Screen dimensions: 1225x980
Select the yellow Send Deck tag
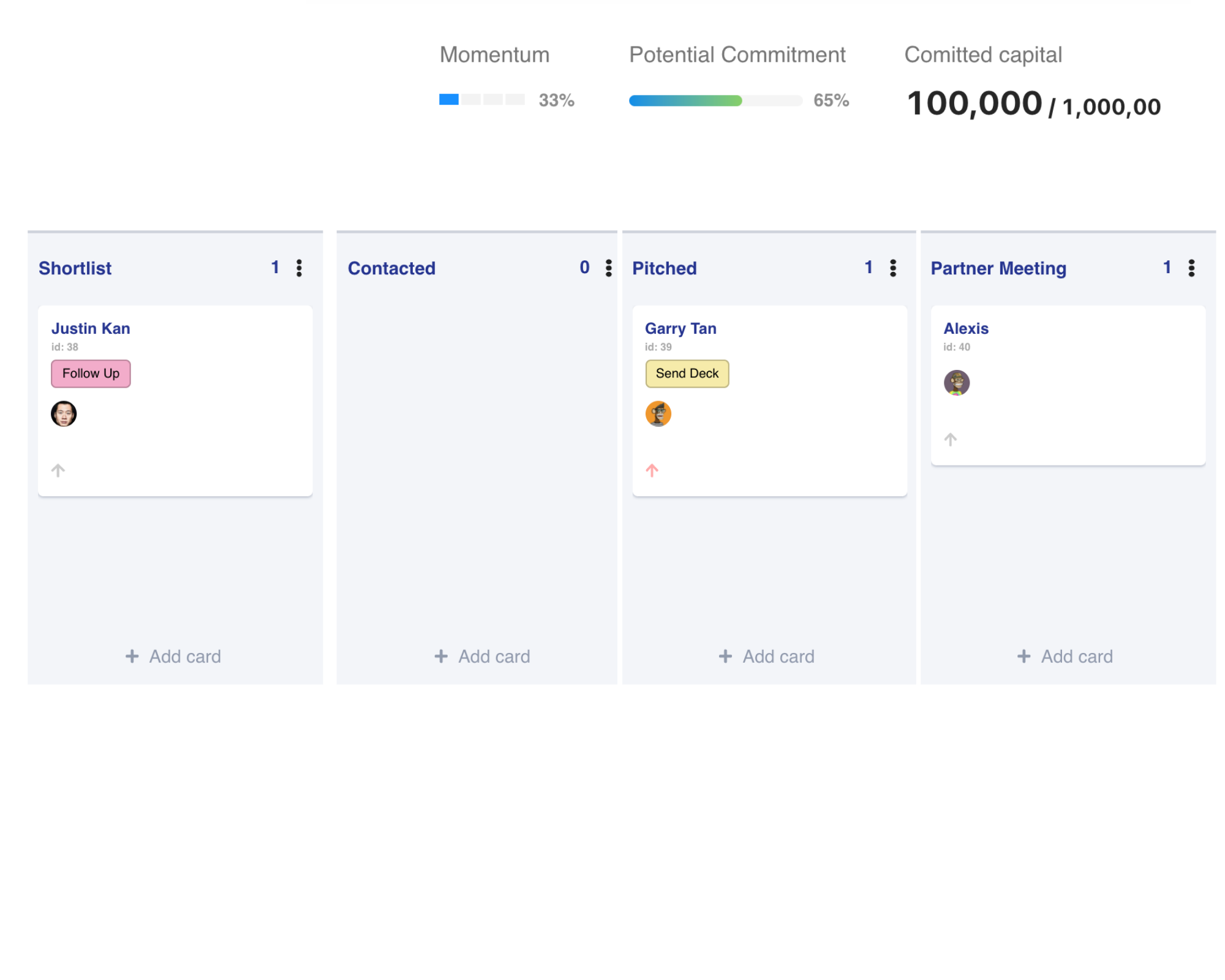click(687, 374)
